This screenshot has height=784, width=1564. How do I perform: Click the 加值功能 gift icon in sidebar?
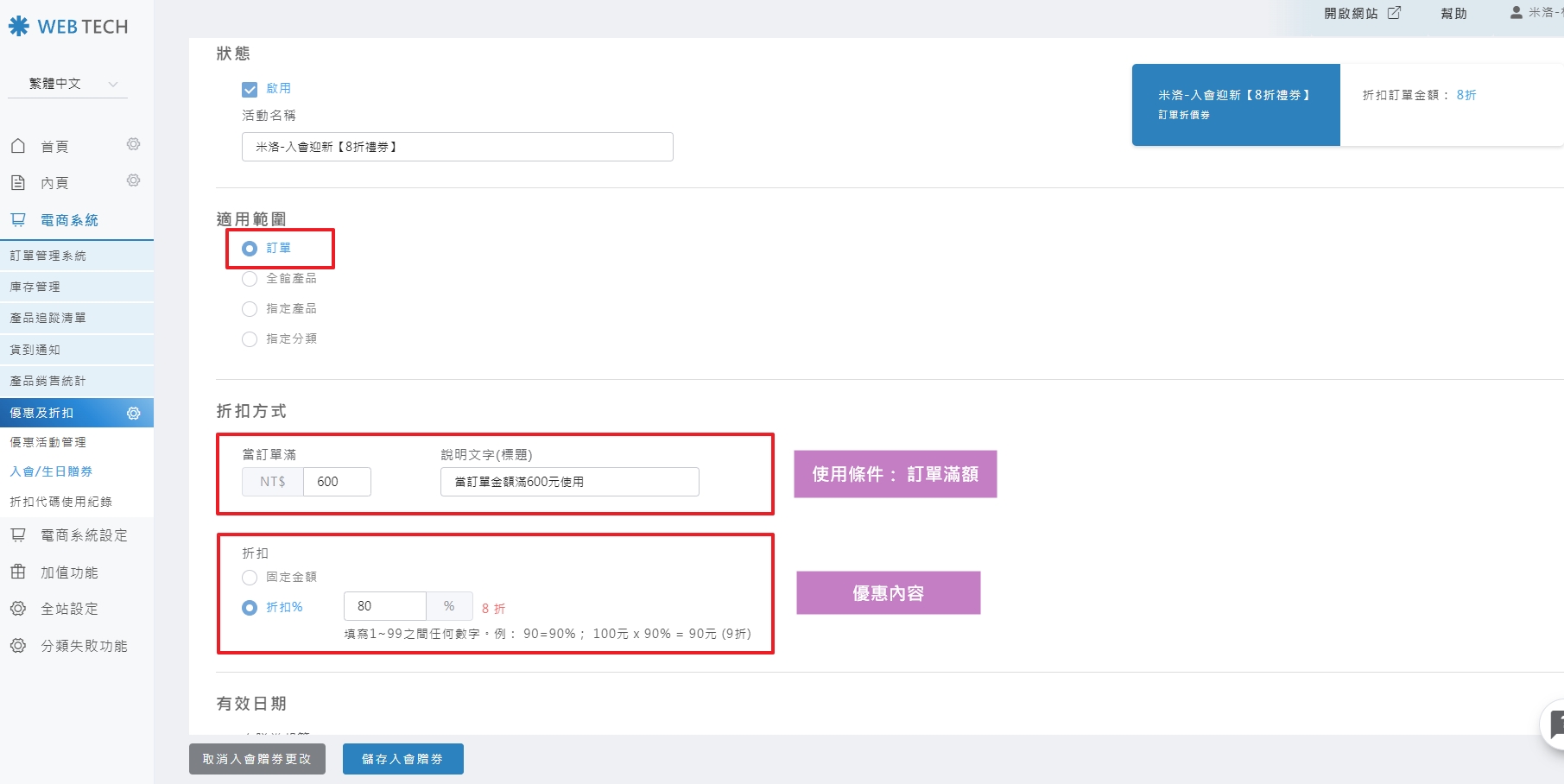(18, 572)
